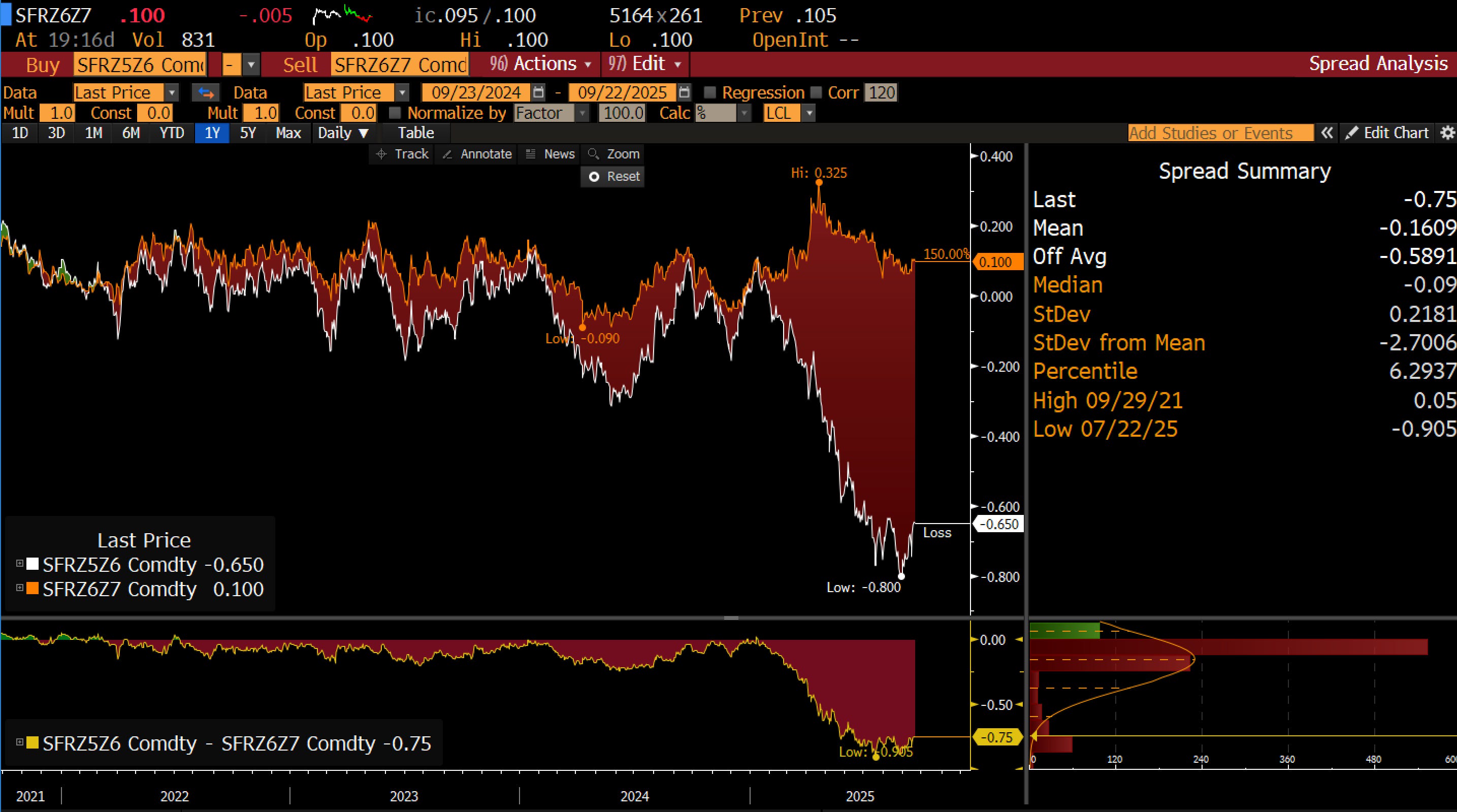Activate the Track crosshair tool

(x=402, y=154)
